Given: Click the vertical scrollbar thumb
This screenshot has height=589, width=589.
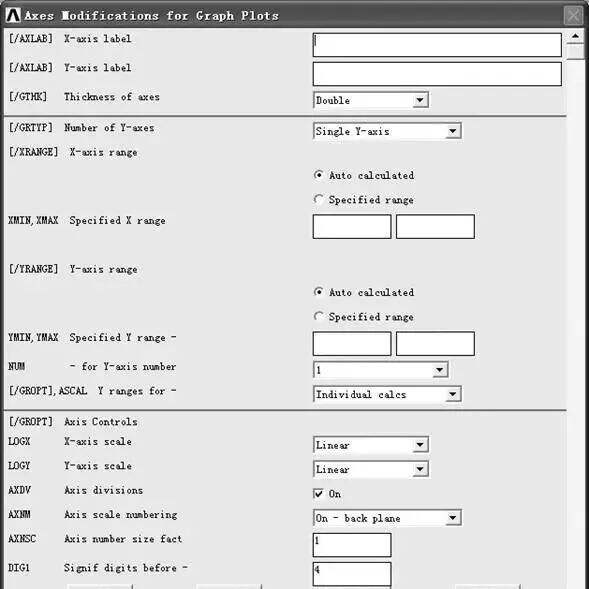Looking at the screenshot, I should click(x=575, y=52).
